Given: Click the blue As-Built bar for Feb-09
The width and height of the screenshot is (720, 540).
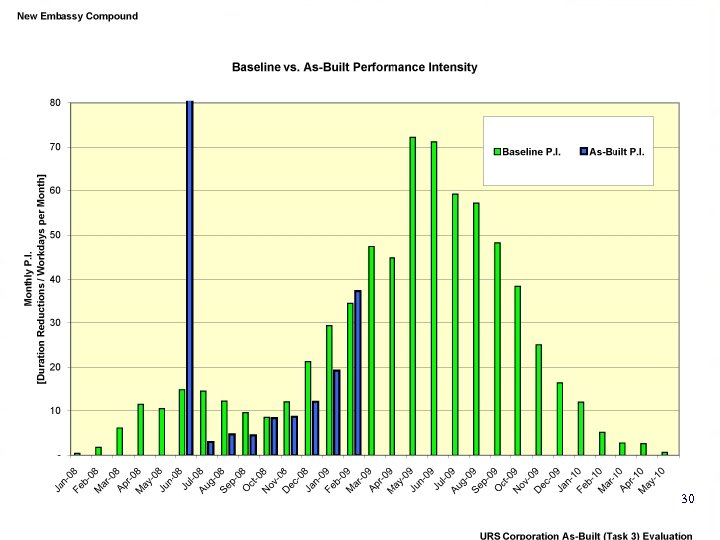Looking at the screenshot, I should coord(358,373).
